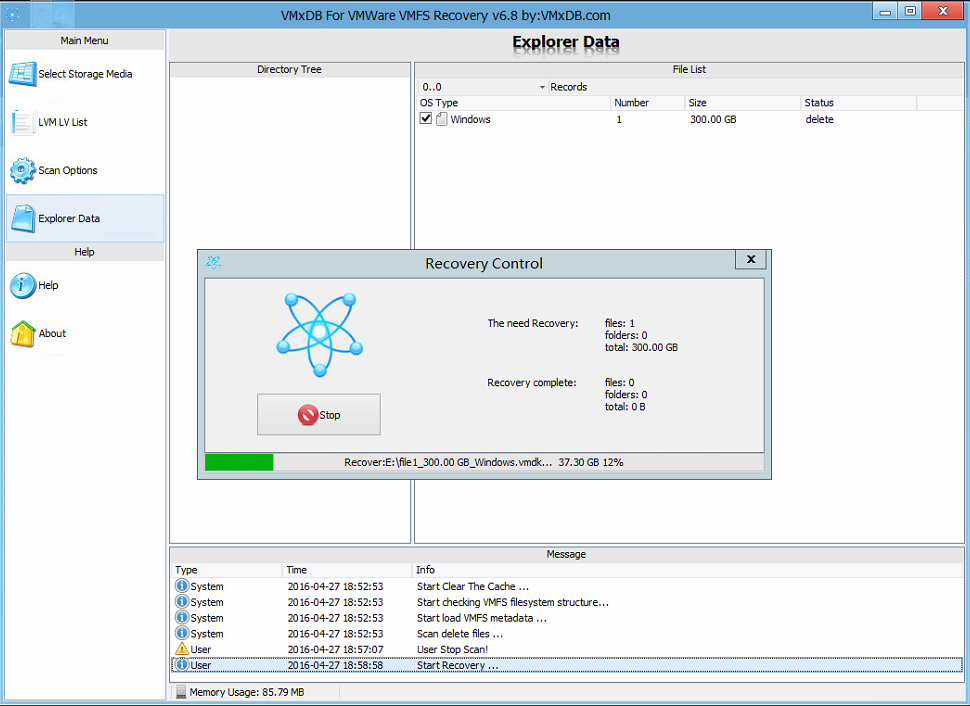The width and height of the screenshot is (970, 706).
Task: Click the memory chip icon in status bar
Action: (x=181, y=692)
